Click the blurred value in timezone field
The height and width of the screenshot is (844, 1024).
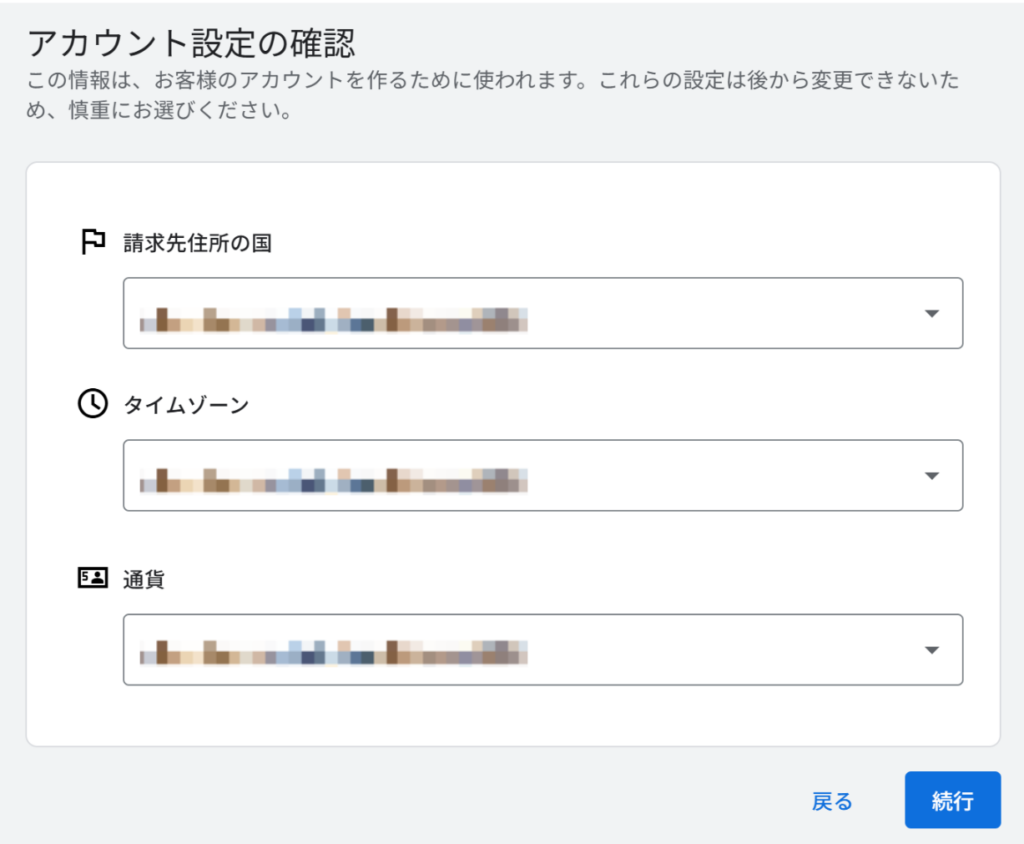[x=333, y=481]
